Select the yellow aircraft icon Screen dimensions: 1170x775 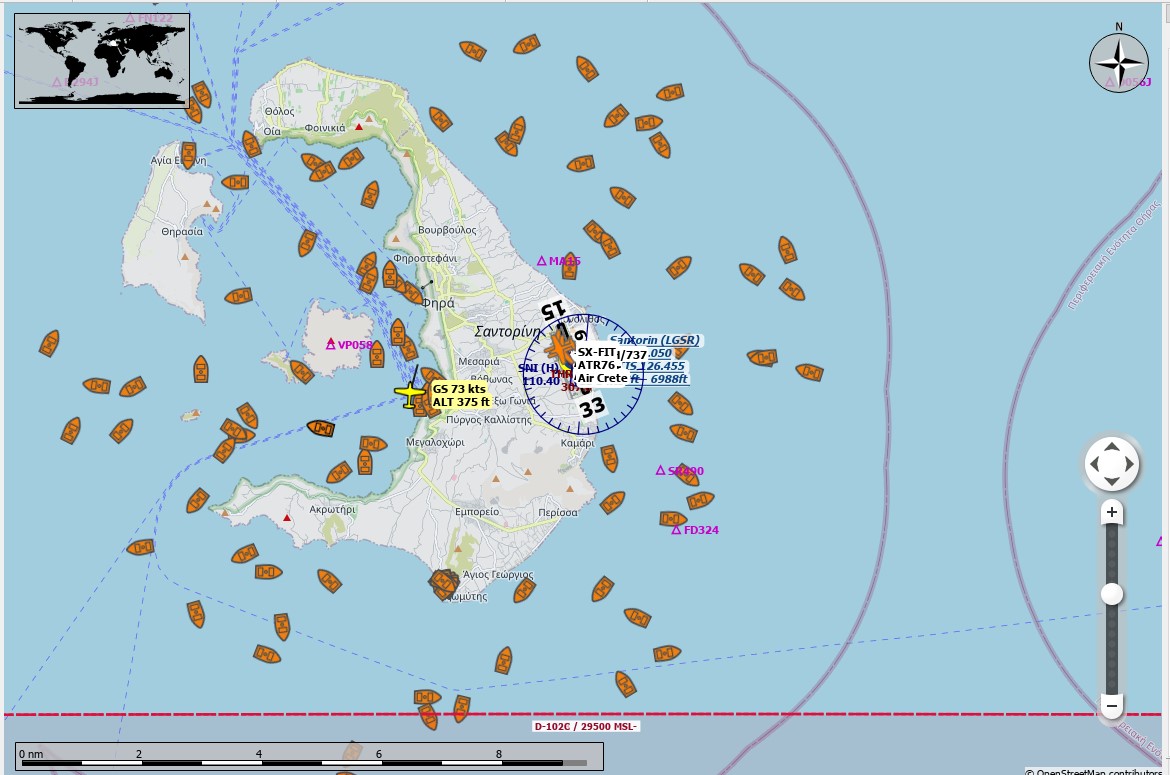coord(409,393)
